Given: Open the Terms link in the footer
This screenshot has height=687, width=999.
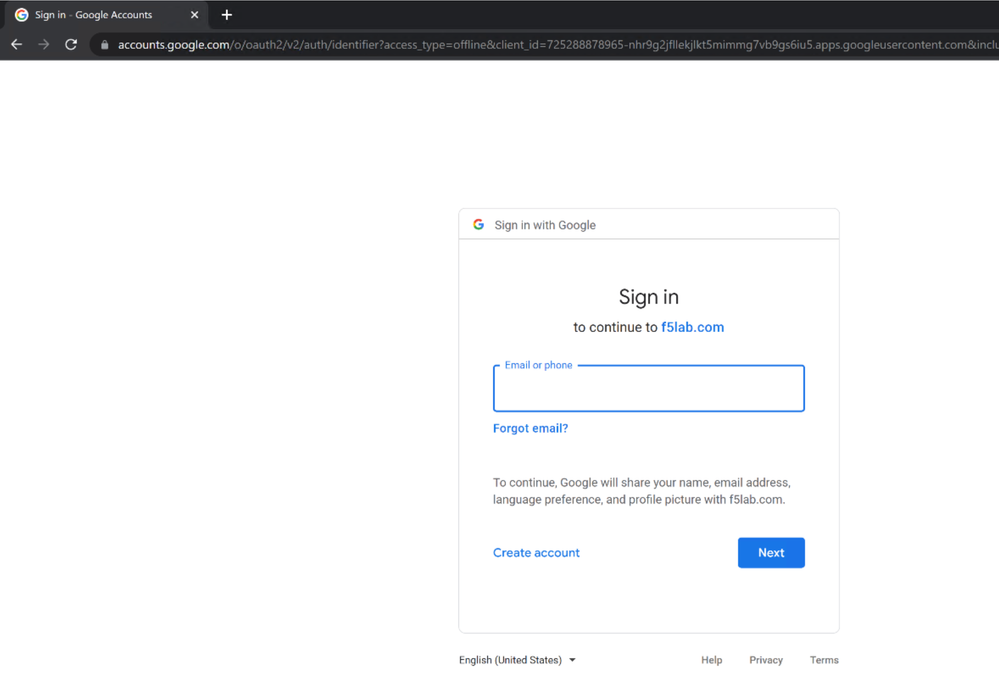Looking at the screenshot, I should click(824, 660).
